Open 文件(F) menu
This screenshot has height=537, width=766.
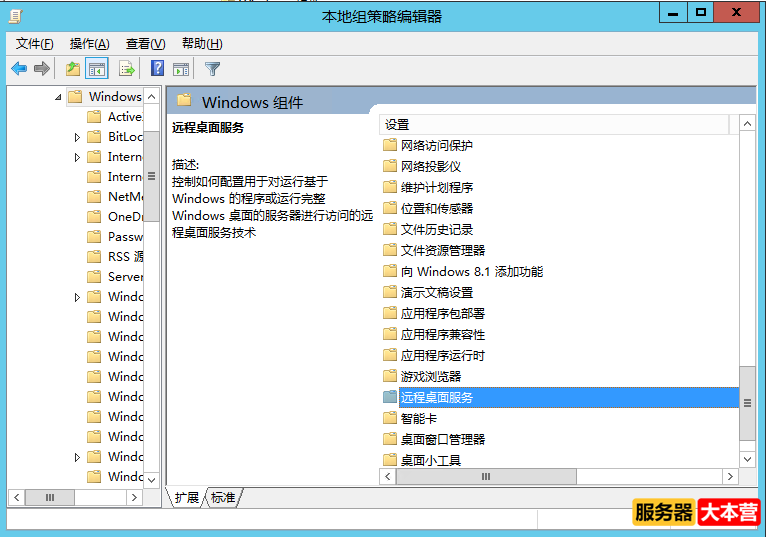[x=34, y=43]
